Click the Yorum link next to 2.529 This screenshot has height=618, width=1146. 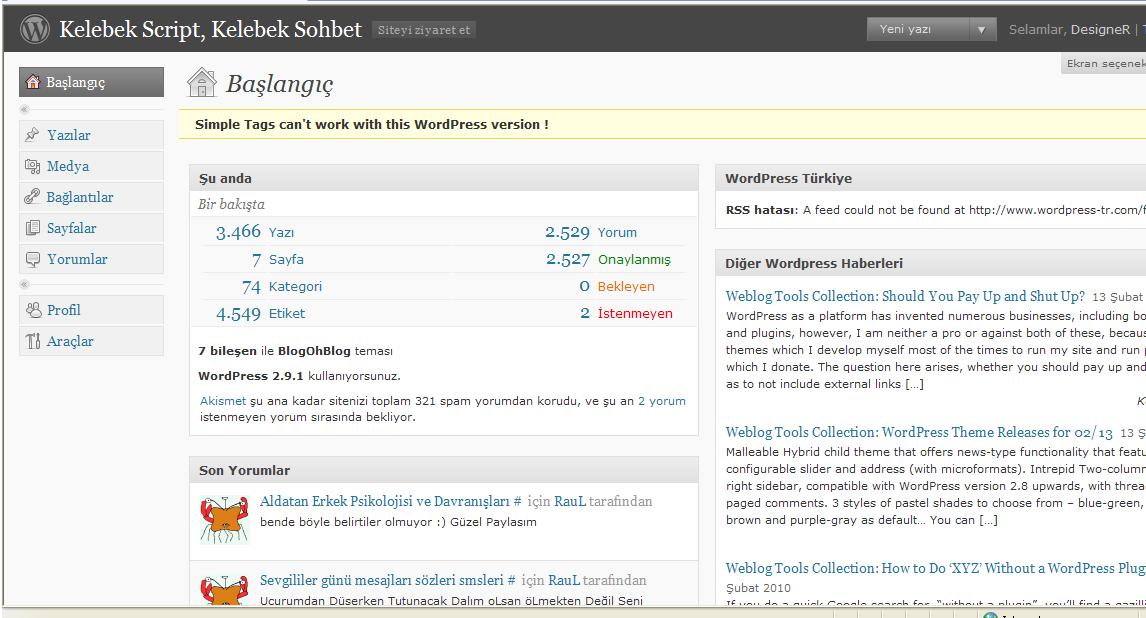click(x=618, y=232)
